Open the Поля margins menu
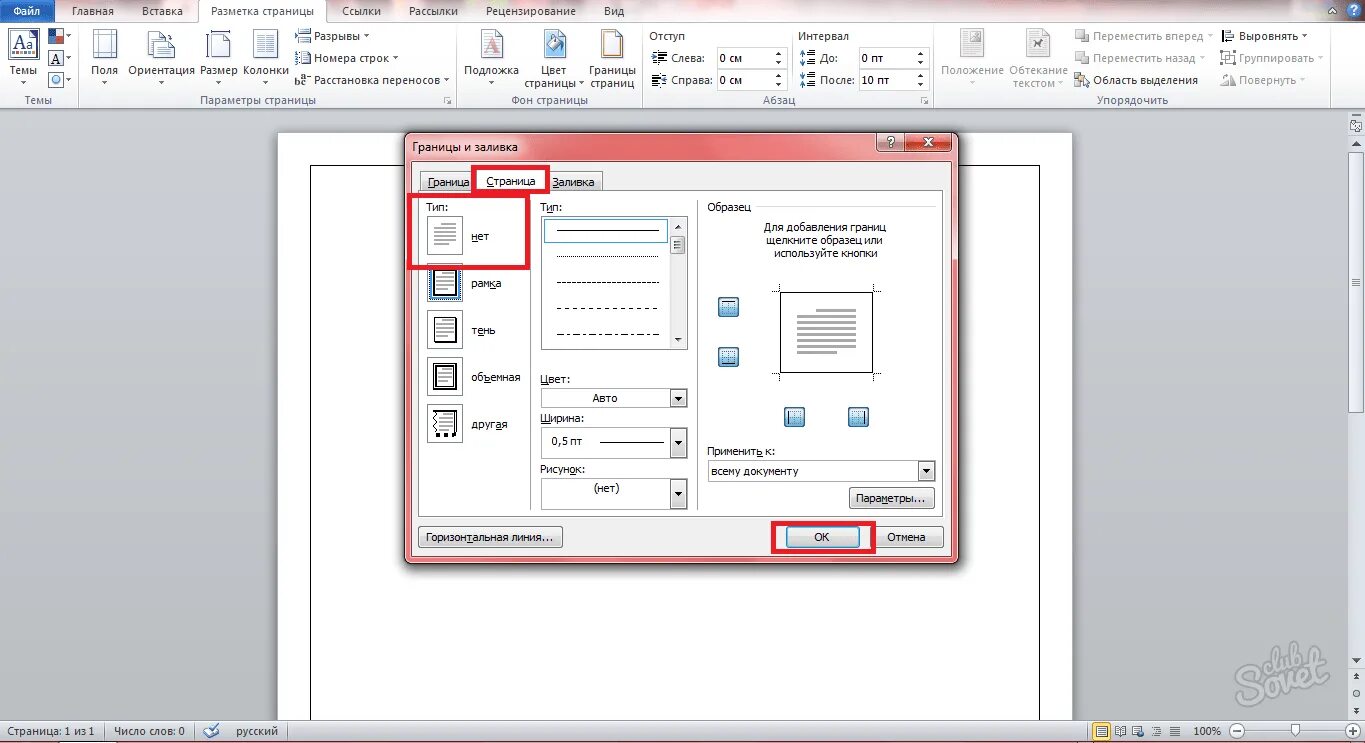The height and width of the screenshot is (743, 1365). click(104, 58)
